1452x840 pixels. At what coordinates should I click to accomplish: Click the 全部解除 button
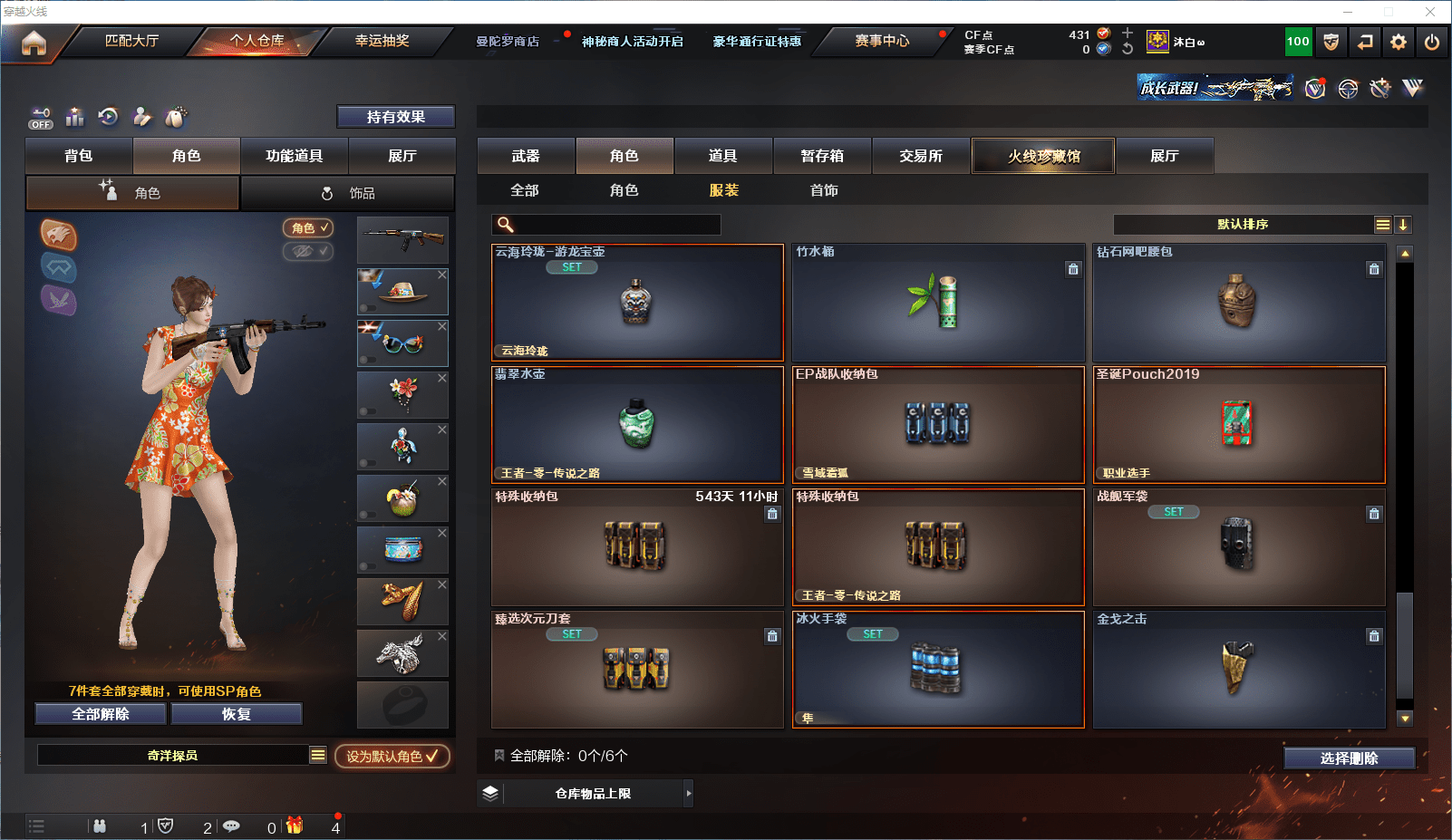(101, 714)
